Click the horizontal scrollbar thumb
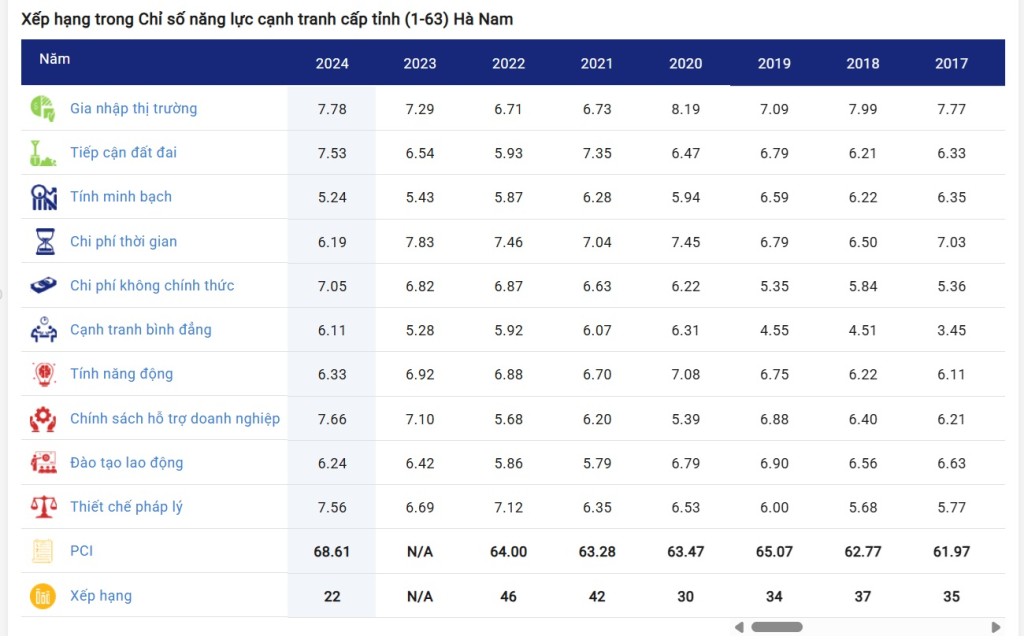 [x=777, y=627]
